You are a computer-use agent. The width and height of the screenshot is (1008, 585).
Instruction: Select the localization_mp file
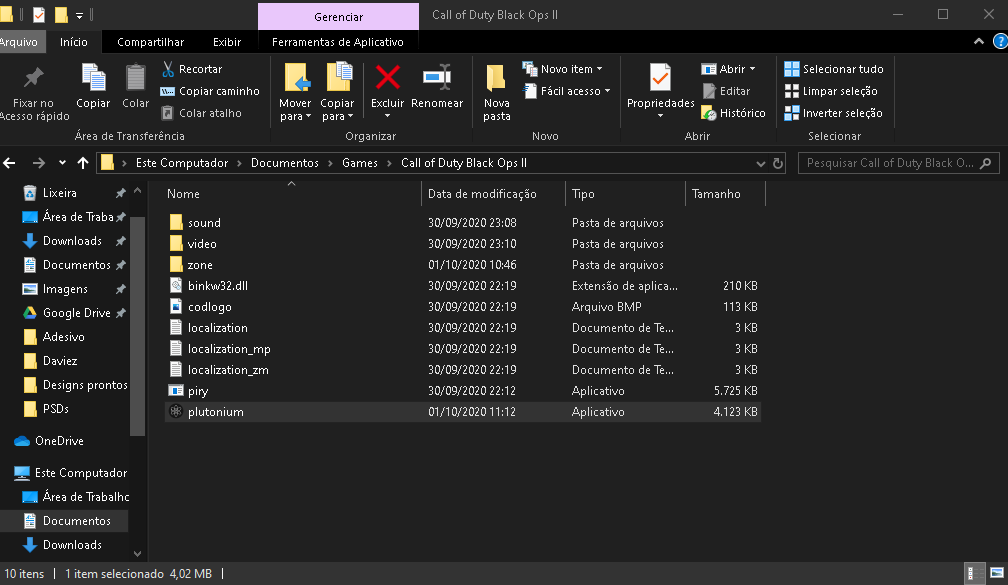463,349
